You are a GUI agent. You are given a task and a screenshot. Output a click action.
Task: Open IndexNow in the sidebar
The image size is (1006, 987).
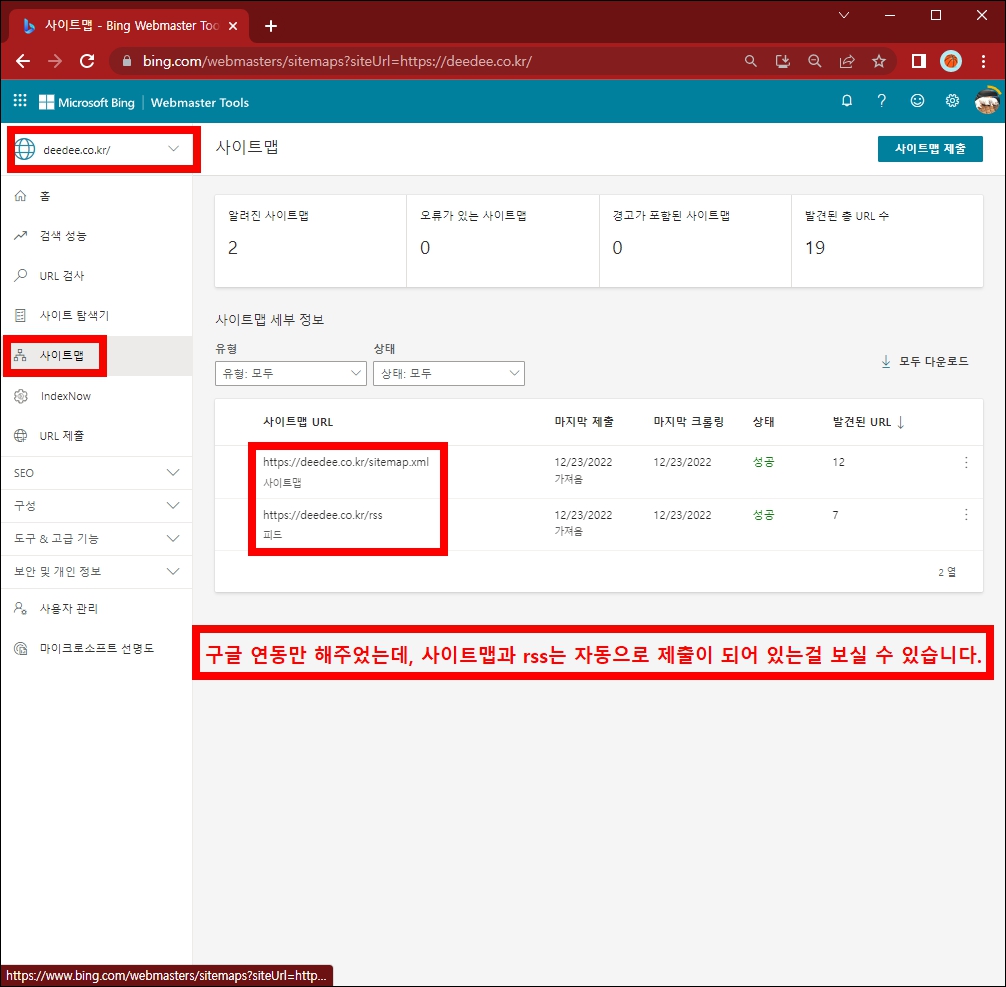click(97, 396)
